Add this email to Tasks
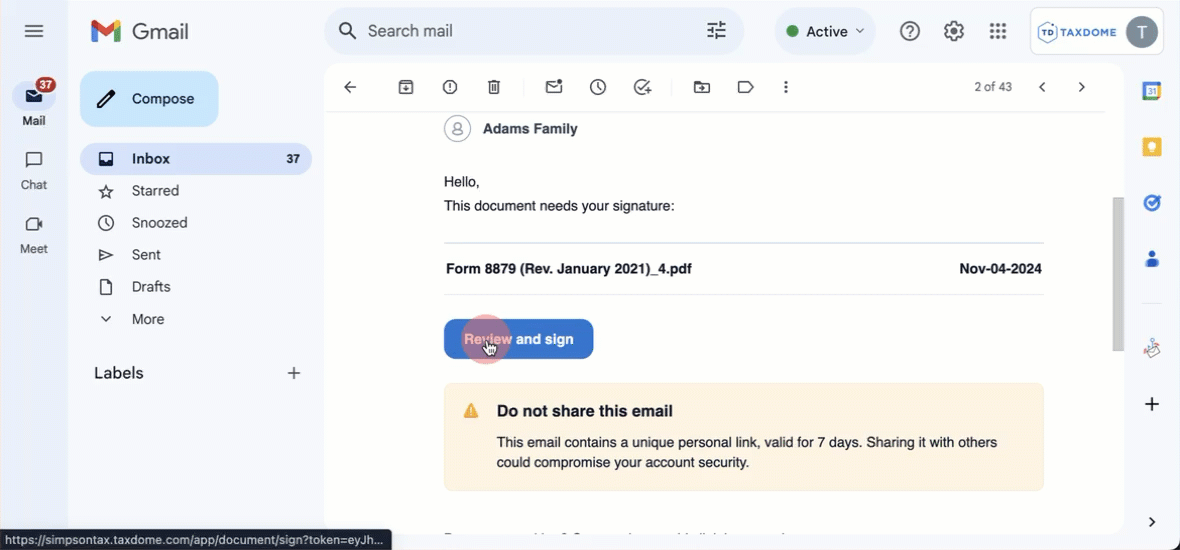Viewport: 1180px width, 550px height. pyautogui.click(x=643, y=87)
